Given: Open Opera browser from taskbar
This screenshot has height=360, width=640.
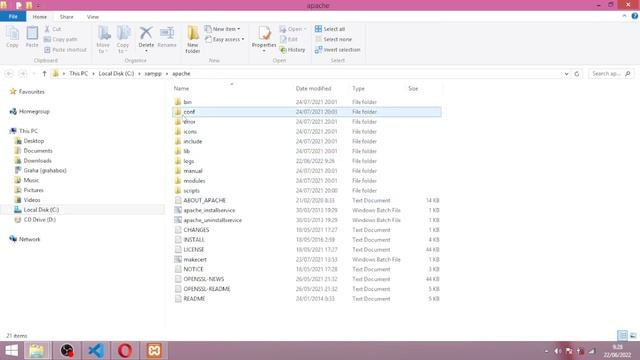Looking at the screenshot, I should click(x=125, y=351).
